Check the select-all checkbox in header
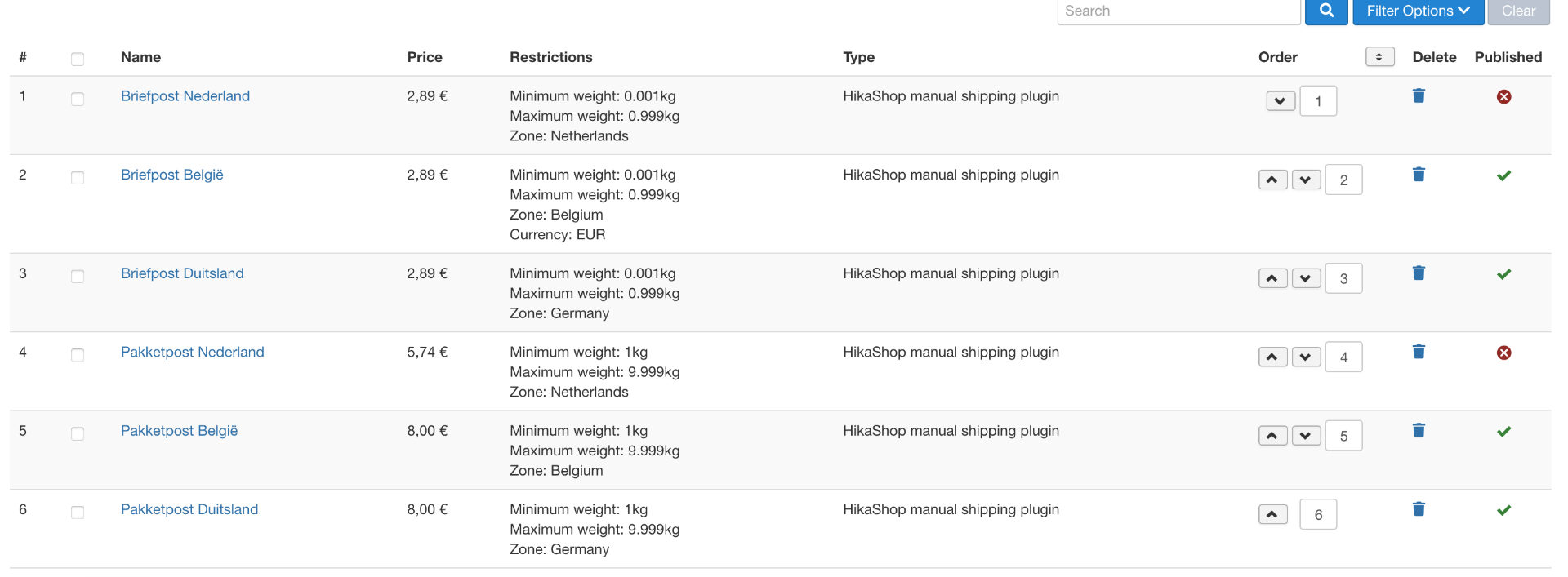Viewport: 1568px width, 577px height. pos(78,59)
